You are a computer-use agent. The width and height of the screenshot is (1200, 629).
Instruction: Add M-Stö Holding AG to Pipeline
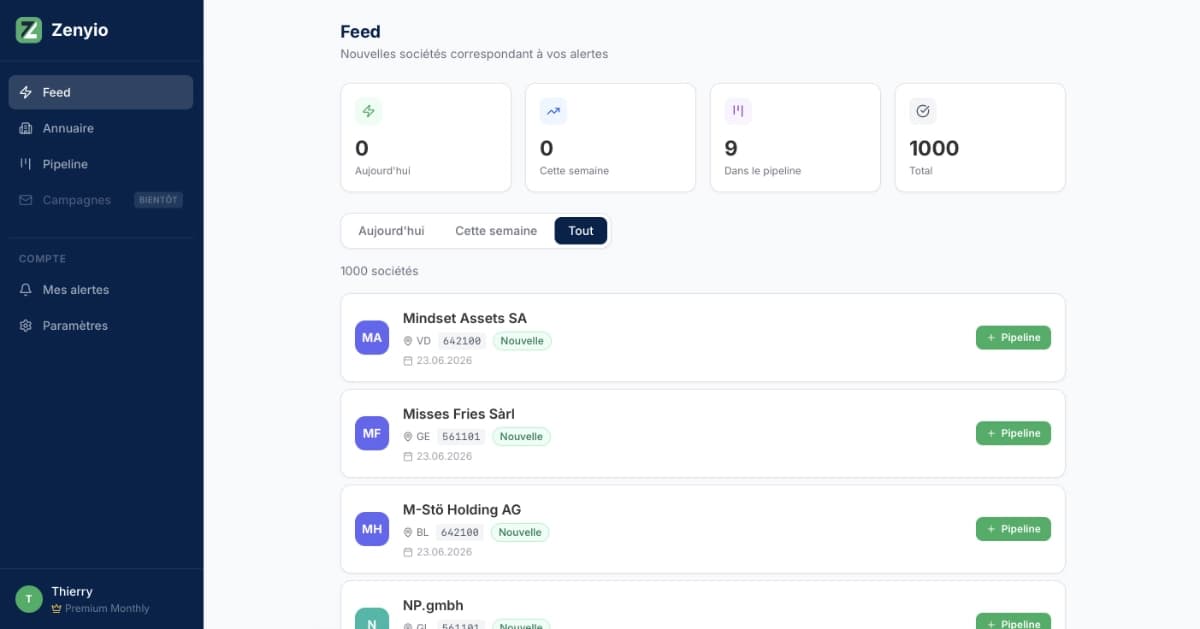[1013, 529]
